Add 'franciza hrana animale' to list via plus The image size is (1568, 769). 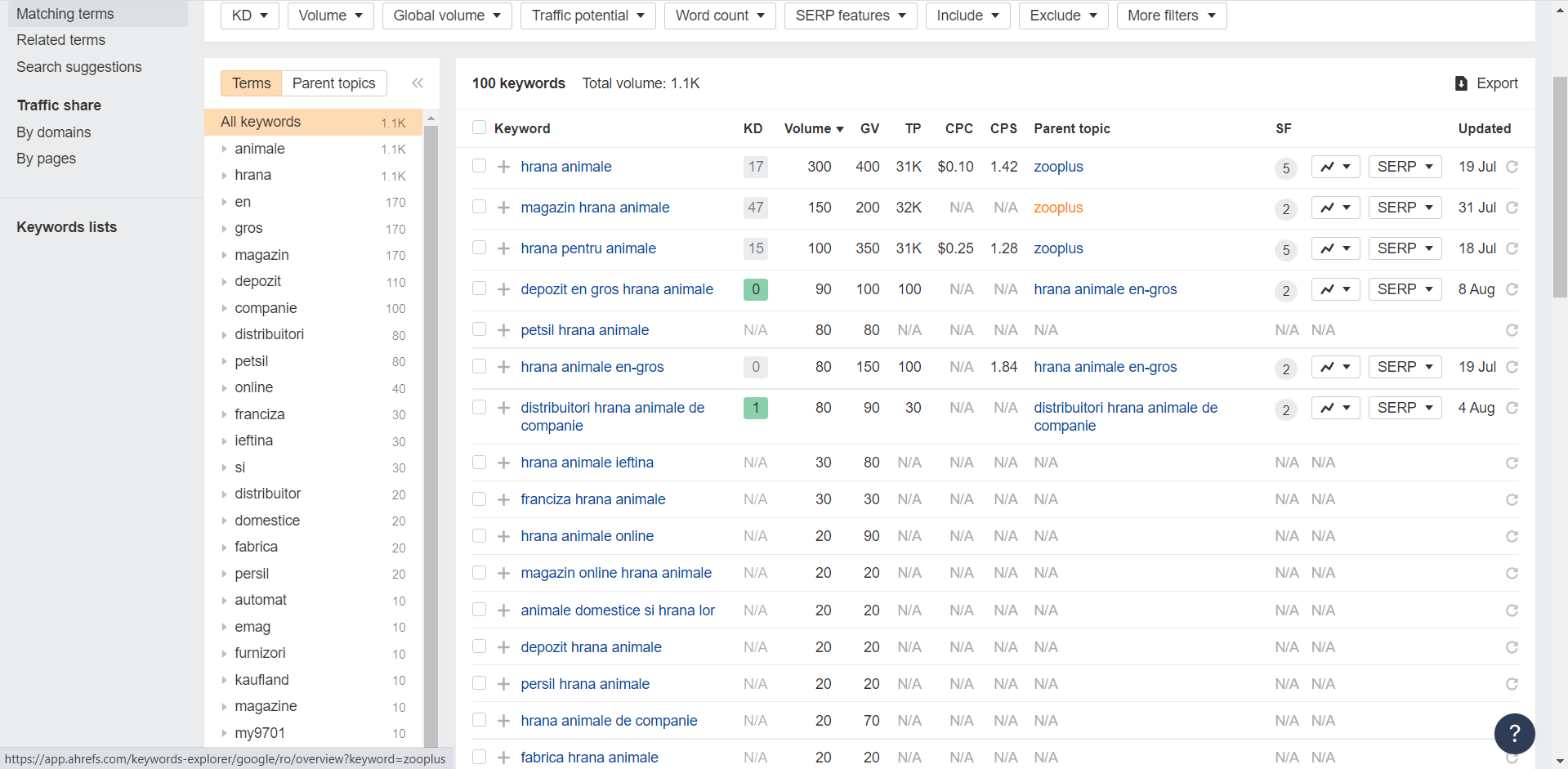click(504, 499)
